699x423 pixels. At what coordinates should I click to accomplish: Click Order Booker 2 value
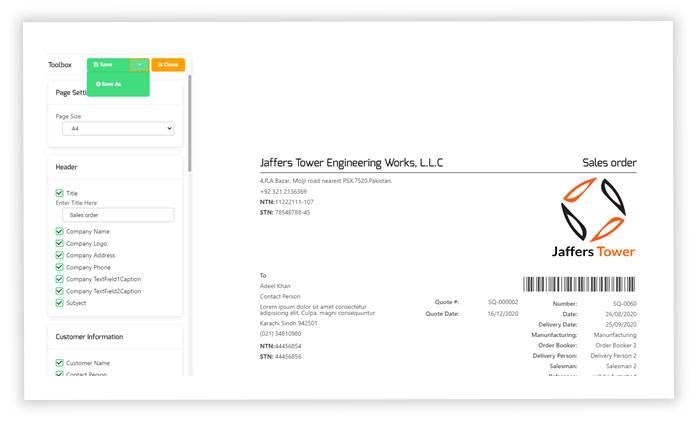click(x=616, y=345)
